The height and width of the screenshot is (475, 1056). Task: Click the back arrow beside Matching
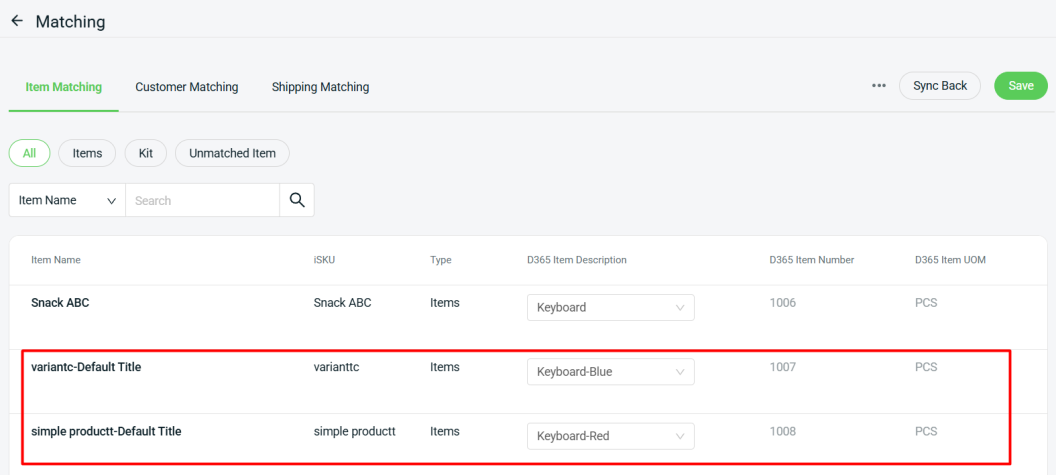pos(17,21)
